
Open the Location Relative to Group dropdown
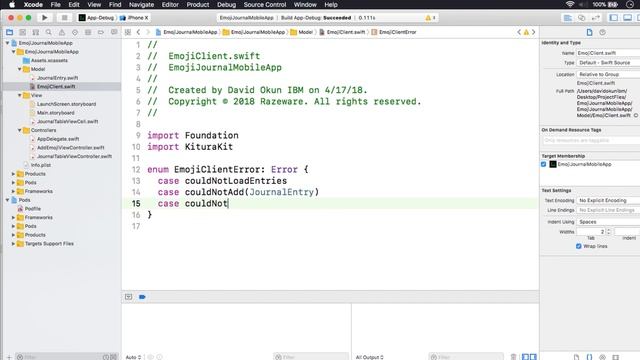(608, 74)
